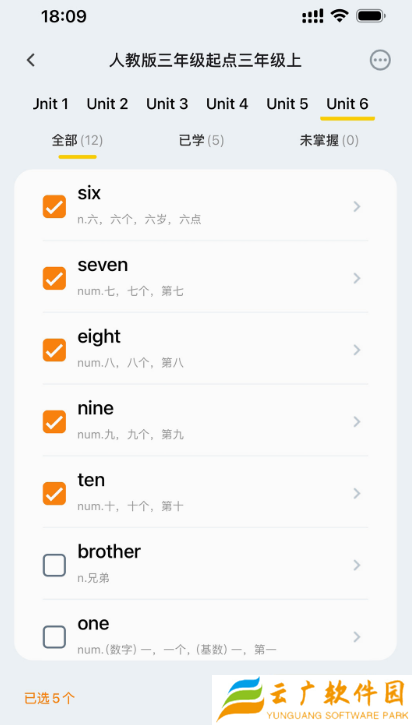Uncheck the checkbox for six

click(54, 207)
